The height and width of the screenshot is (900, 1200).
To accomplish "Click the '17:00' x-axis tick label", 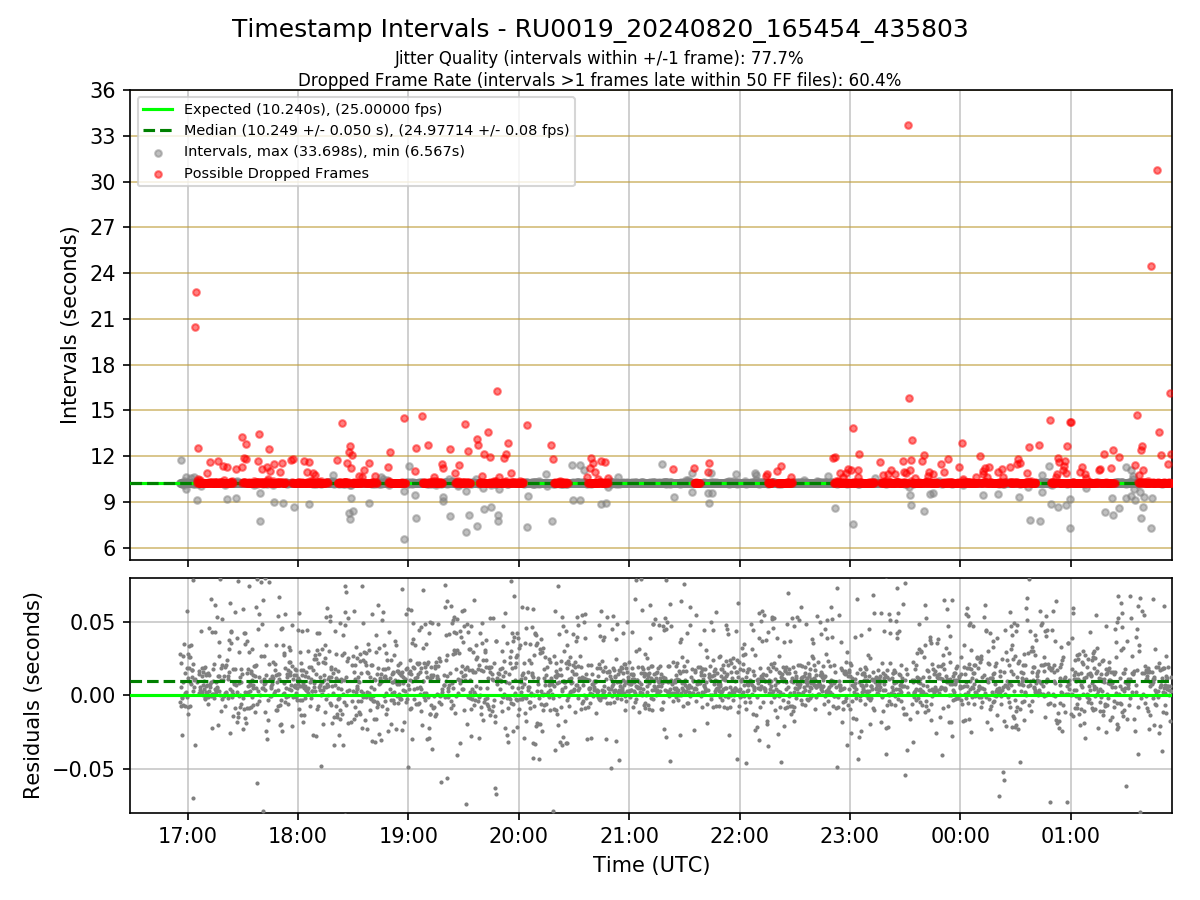I will [x=188, y=833].
